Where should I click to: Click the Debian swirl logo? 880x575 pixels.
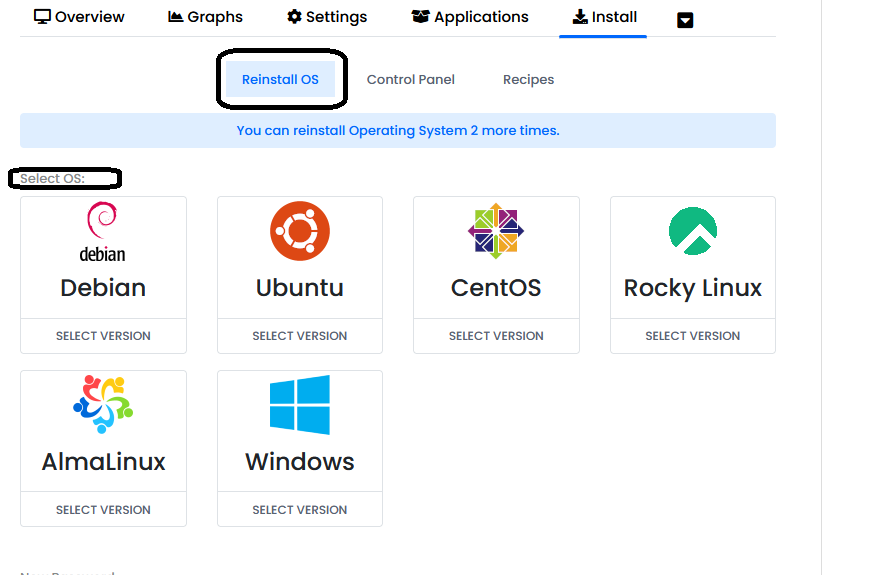pyautogui.click(x=103, y=232)
